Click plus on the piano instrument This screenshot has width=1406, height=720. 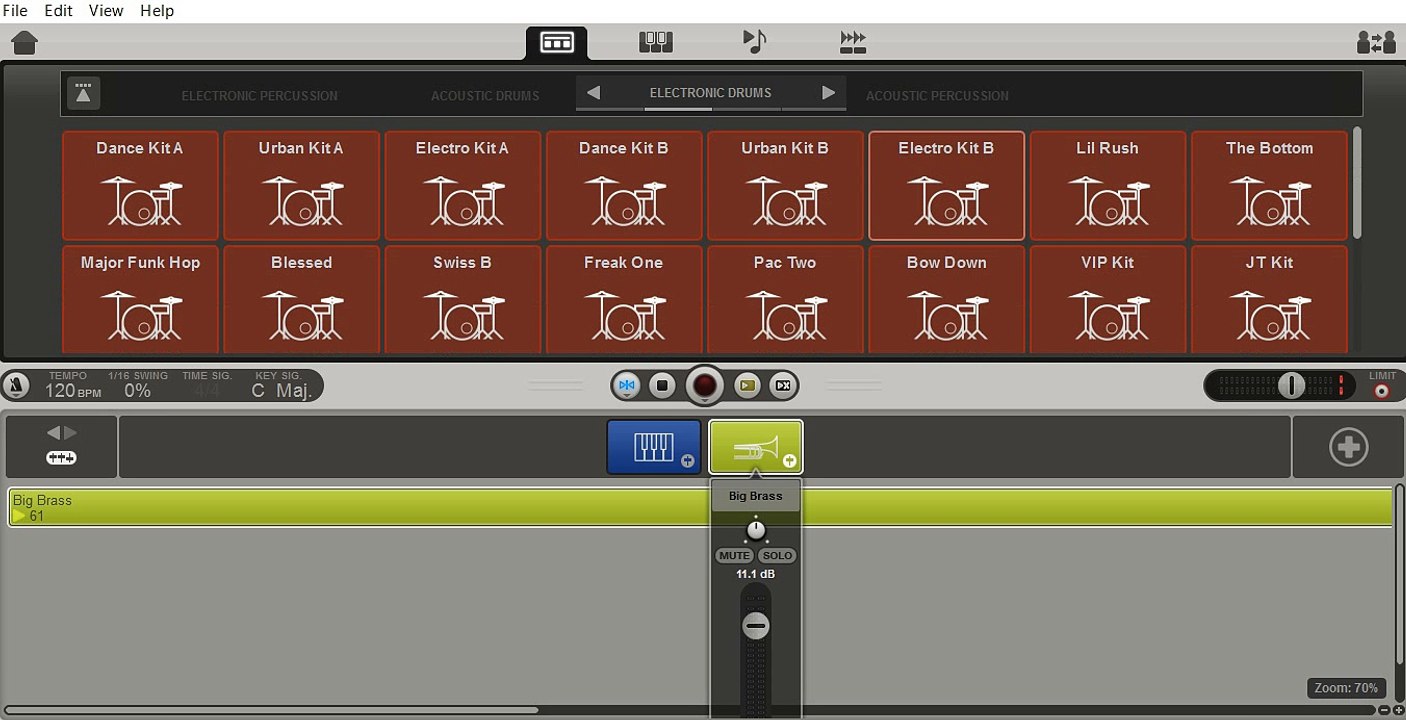687,461
